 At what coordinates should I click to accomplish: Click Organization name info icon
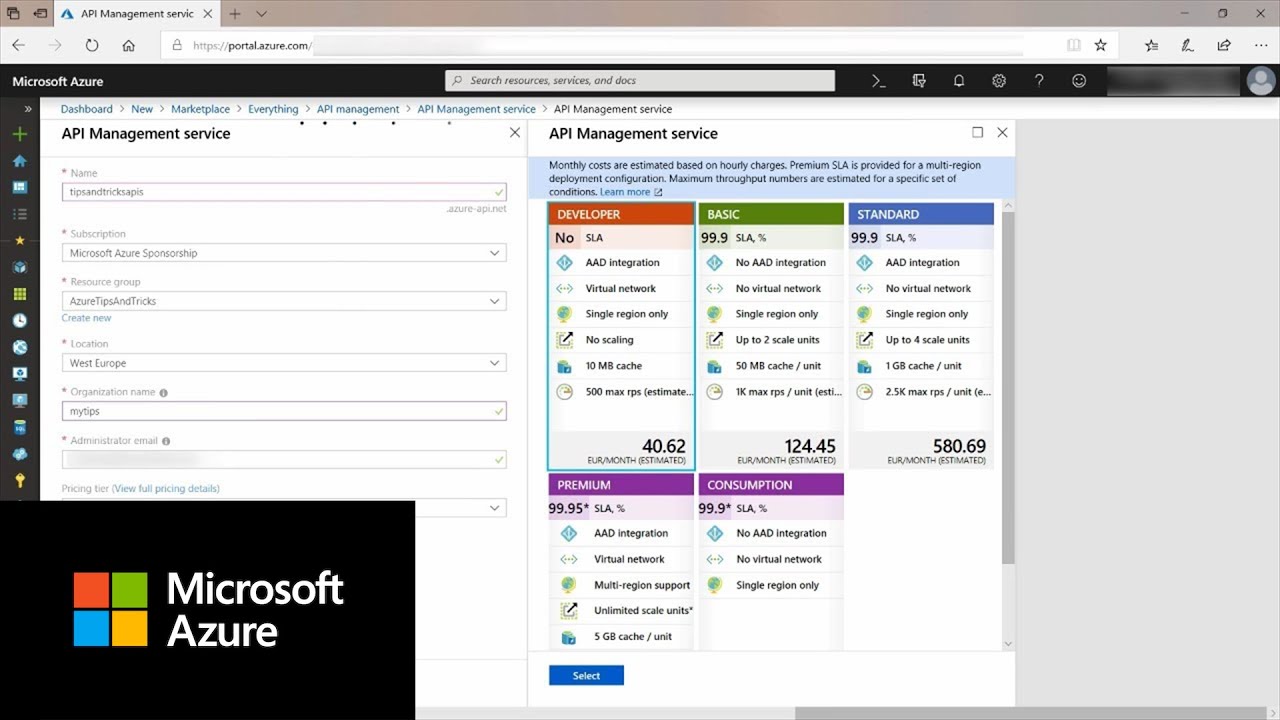pos(164,393)
